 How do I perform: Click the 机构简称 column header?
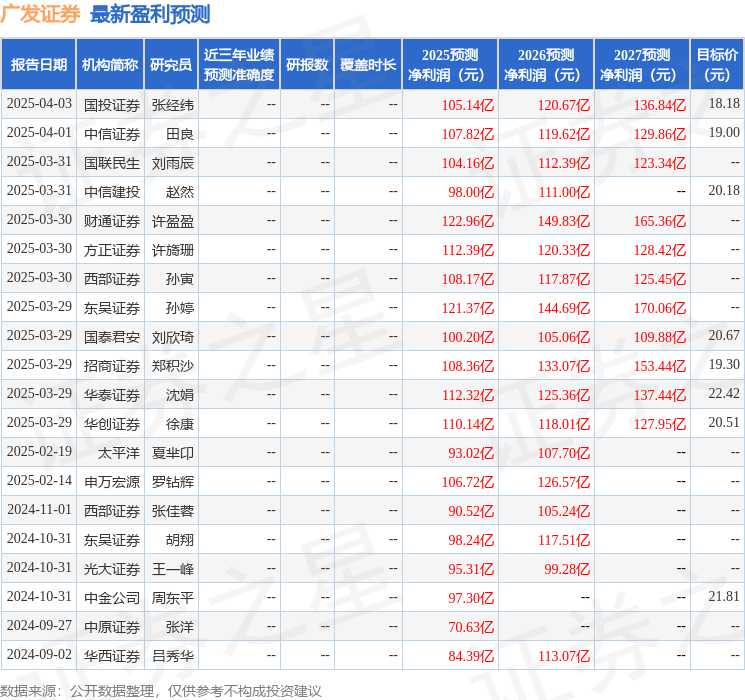click(110, 65)
